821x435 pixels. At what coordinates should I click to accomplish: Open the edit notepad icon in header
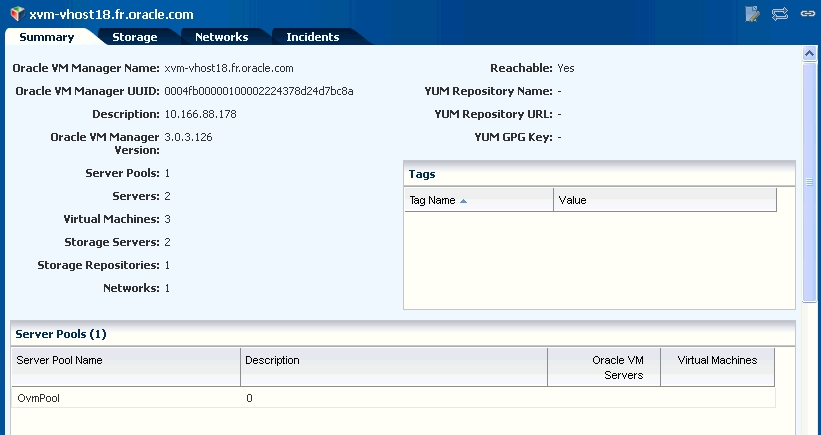pyautogui.click(x=752, y=14)
